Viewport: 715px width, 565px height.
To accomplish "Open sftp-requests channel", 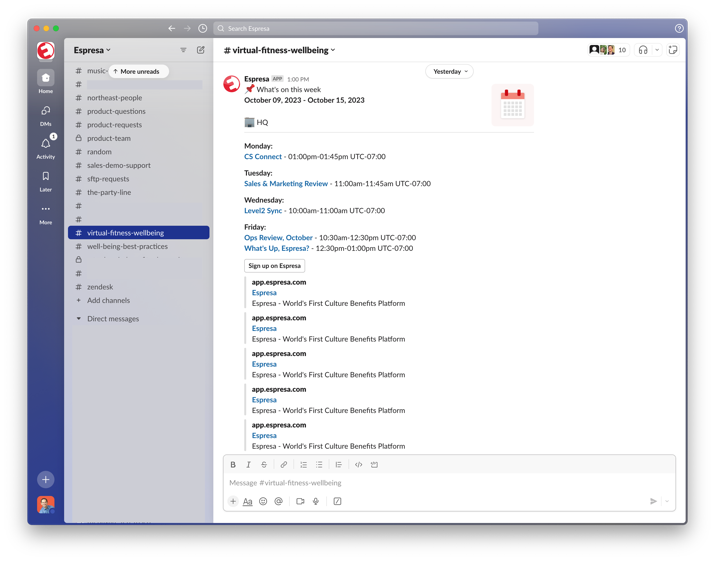I will click(139, 179).
